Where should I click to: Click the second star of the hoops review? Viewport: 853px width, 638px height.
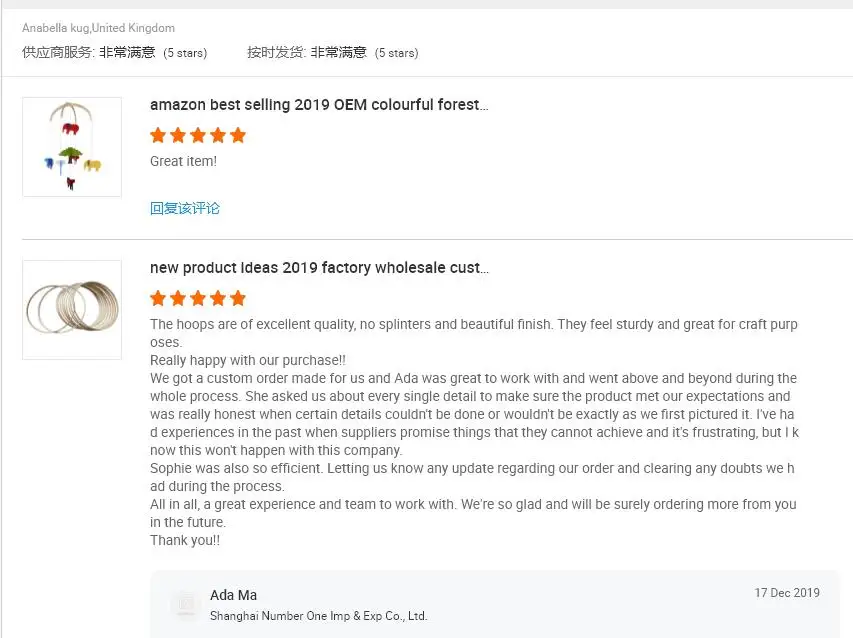tap(178, 298)
